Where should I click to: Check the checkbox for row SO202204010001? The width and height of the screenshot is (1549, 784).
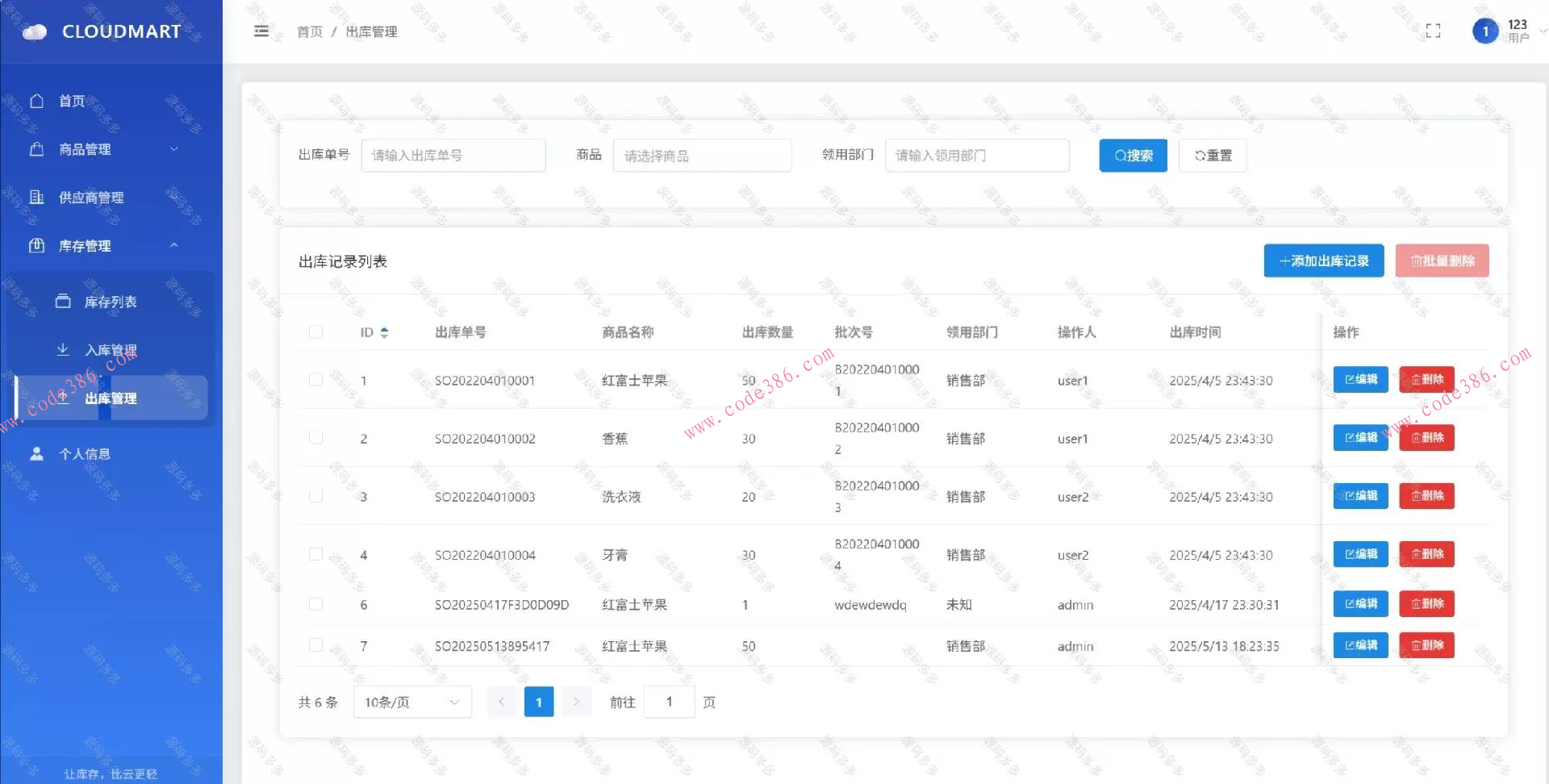[x=315, y=379]
